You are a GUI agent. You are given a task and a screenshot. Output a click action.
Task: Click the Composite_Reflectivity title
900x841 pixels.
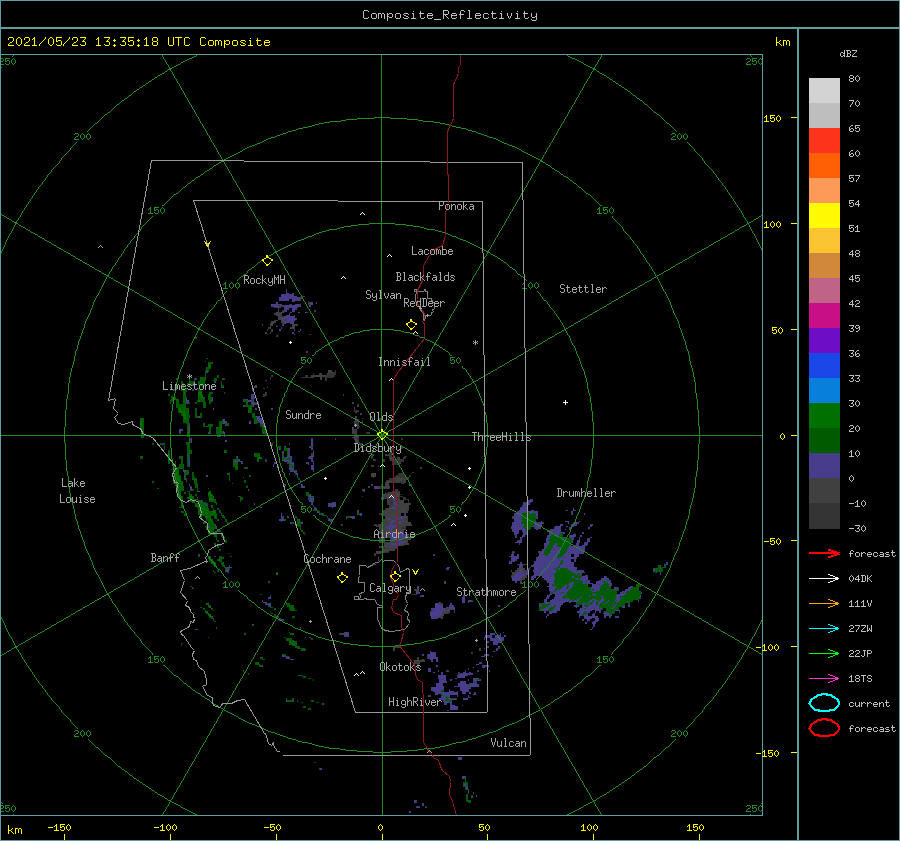pyautogui.click(x=450, y=15)
